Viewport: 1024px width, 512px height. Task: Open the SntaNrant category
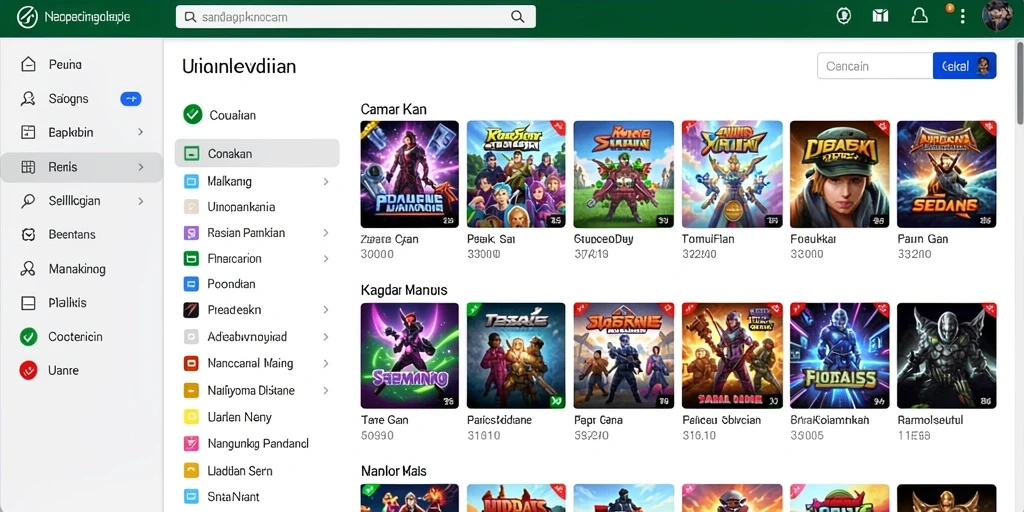[x=233, y=496]
